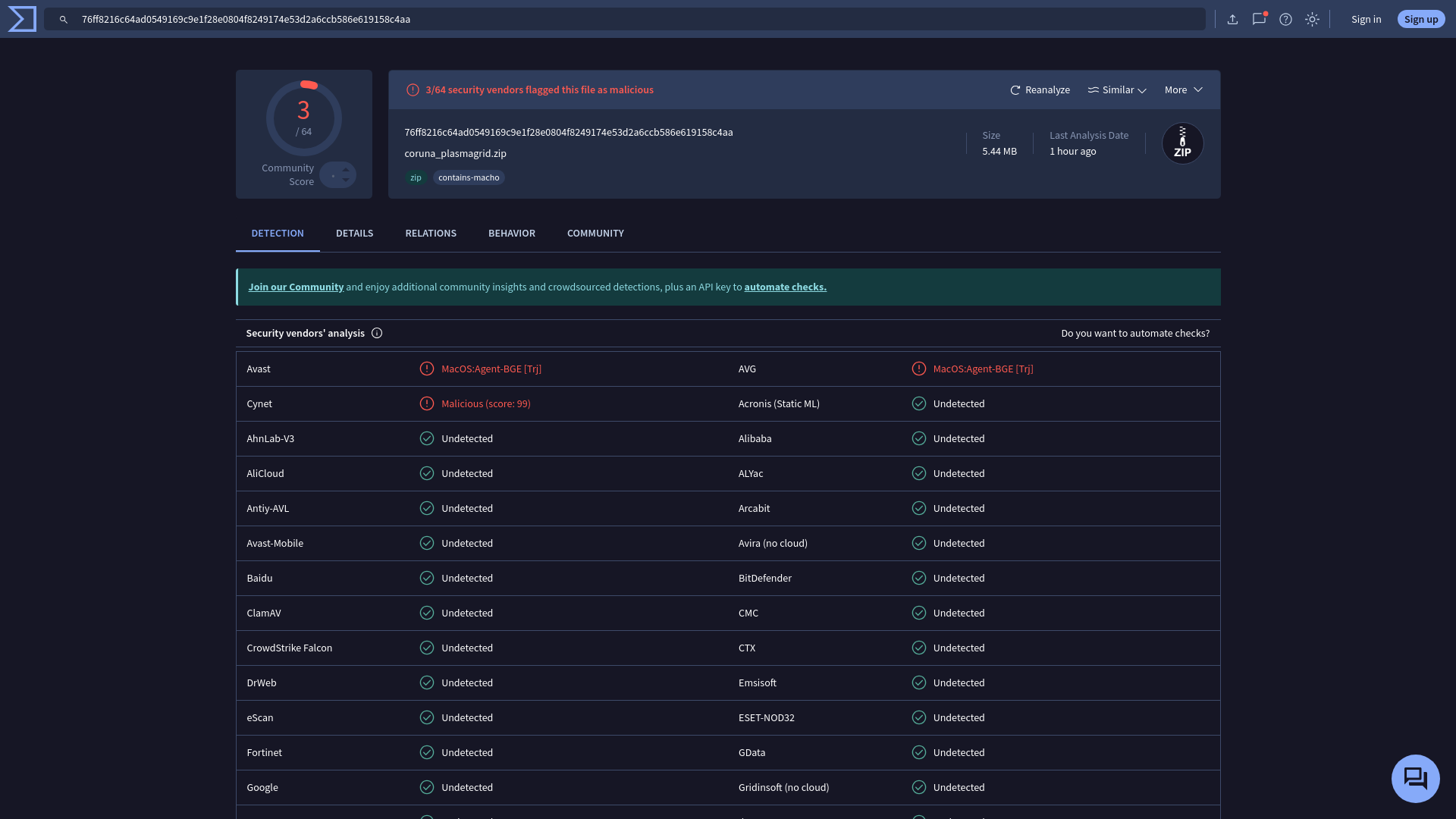
Task: Open help using the question mark icon
Action: click(x=1285, y=19)
